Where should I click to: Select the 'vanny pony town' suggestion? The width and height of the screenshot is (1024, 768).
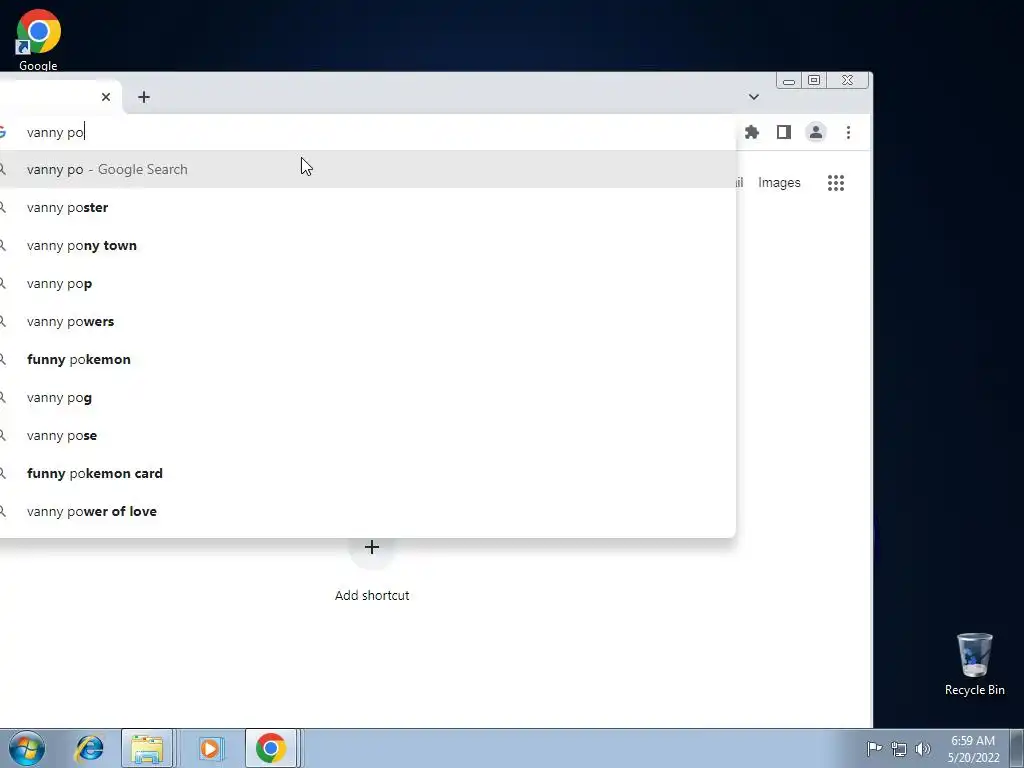pyautogui.click(x=368, y=246)
